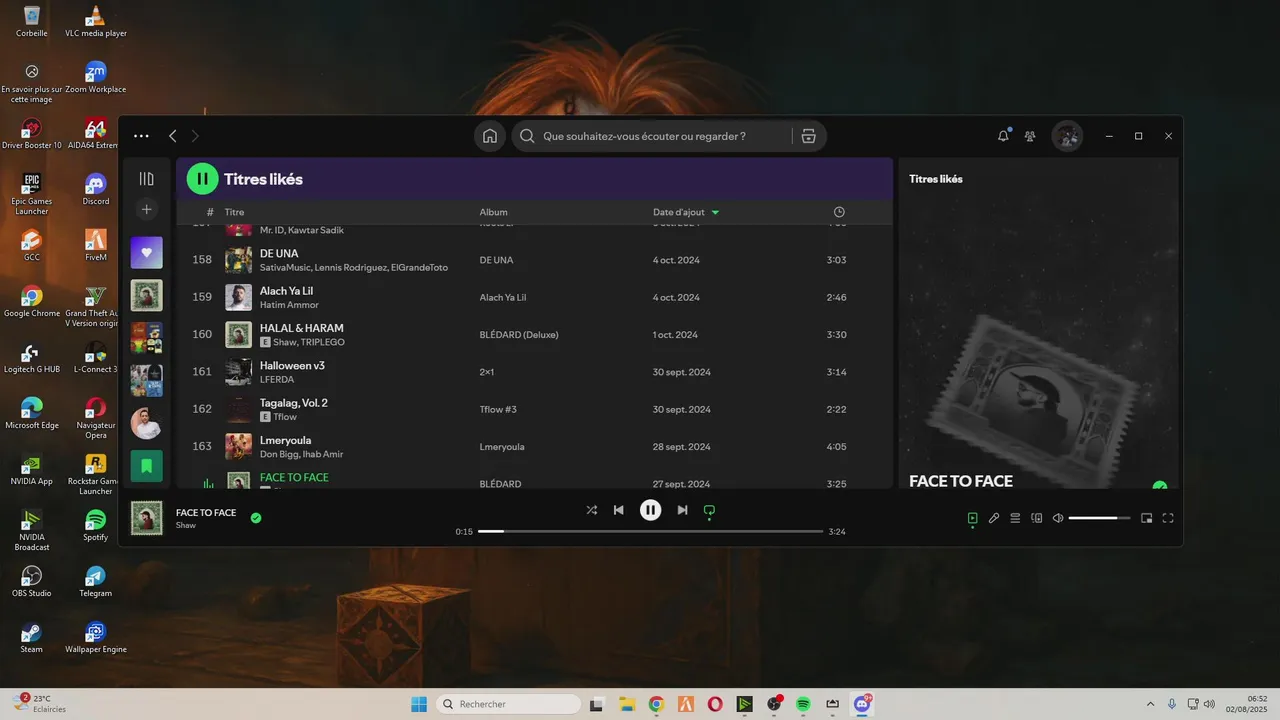Open Spotify from the taskbar
The width and height of the screenshot is (1280, 720).
click(803, 704)
